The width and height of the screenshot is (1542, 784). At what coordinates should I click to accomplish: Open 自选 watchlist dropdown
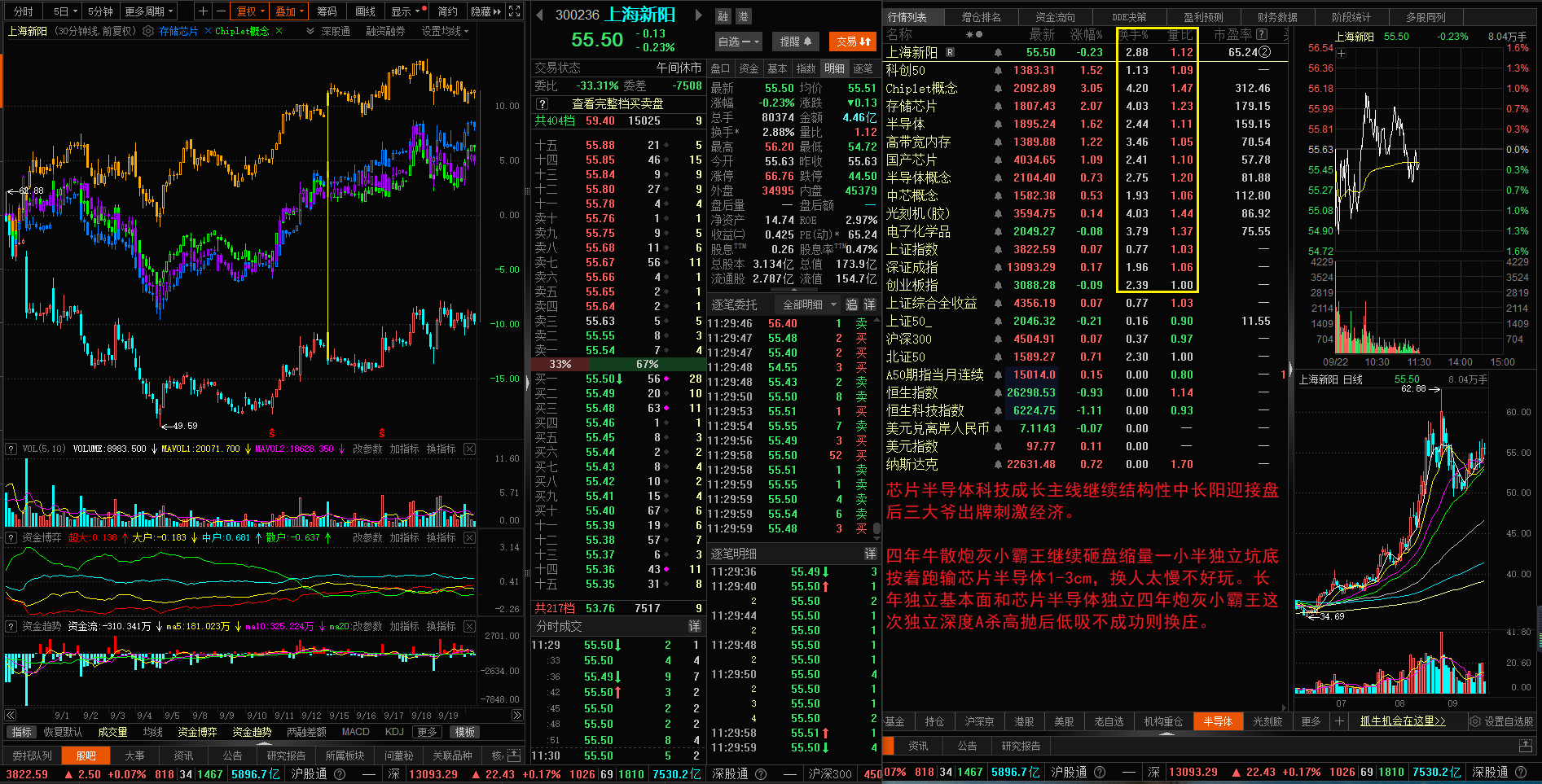[738, 42]
